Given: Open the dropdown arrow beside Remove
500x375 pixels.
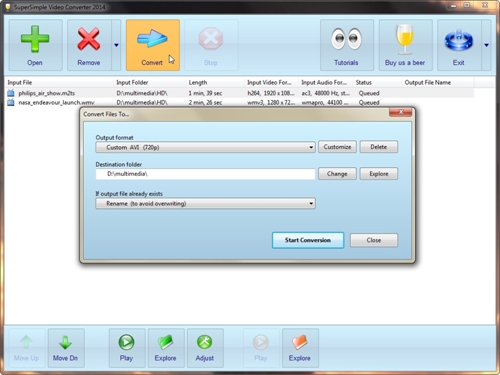Looking at the screenshot, I should tap(116, 45).
